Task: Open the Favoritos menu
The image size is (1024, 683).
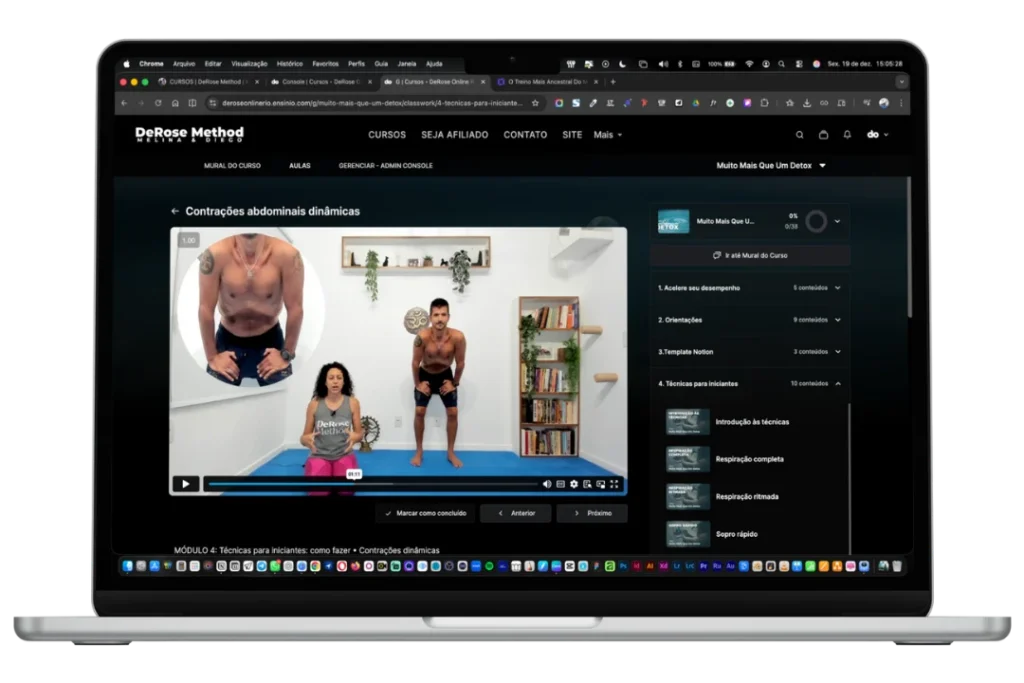Action: point(325,64)
